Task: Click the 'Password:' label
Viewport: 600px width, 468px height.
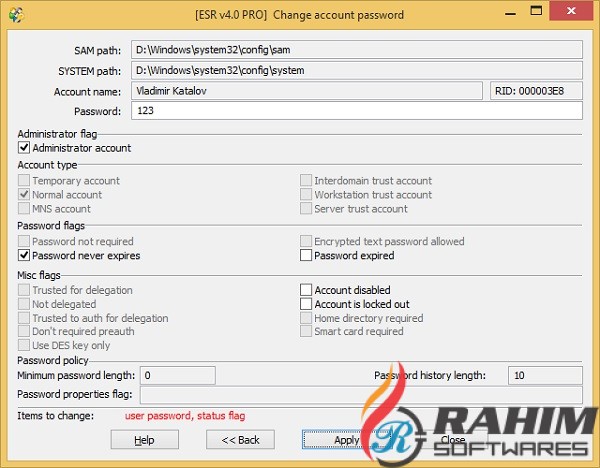Action: [98, 111]
